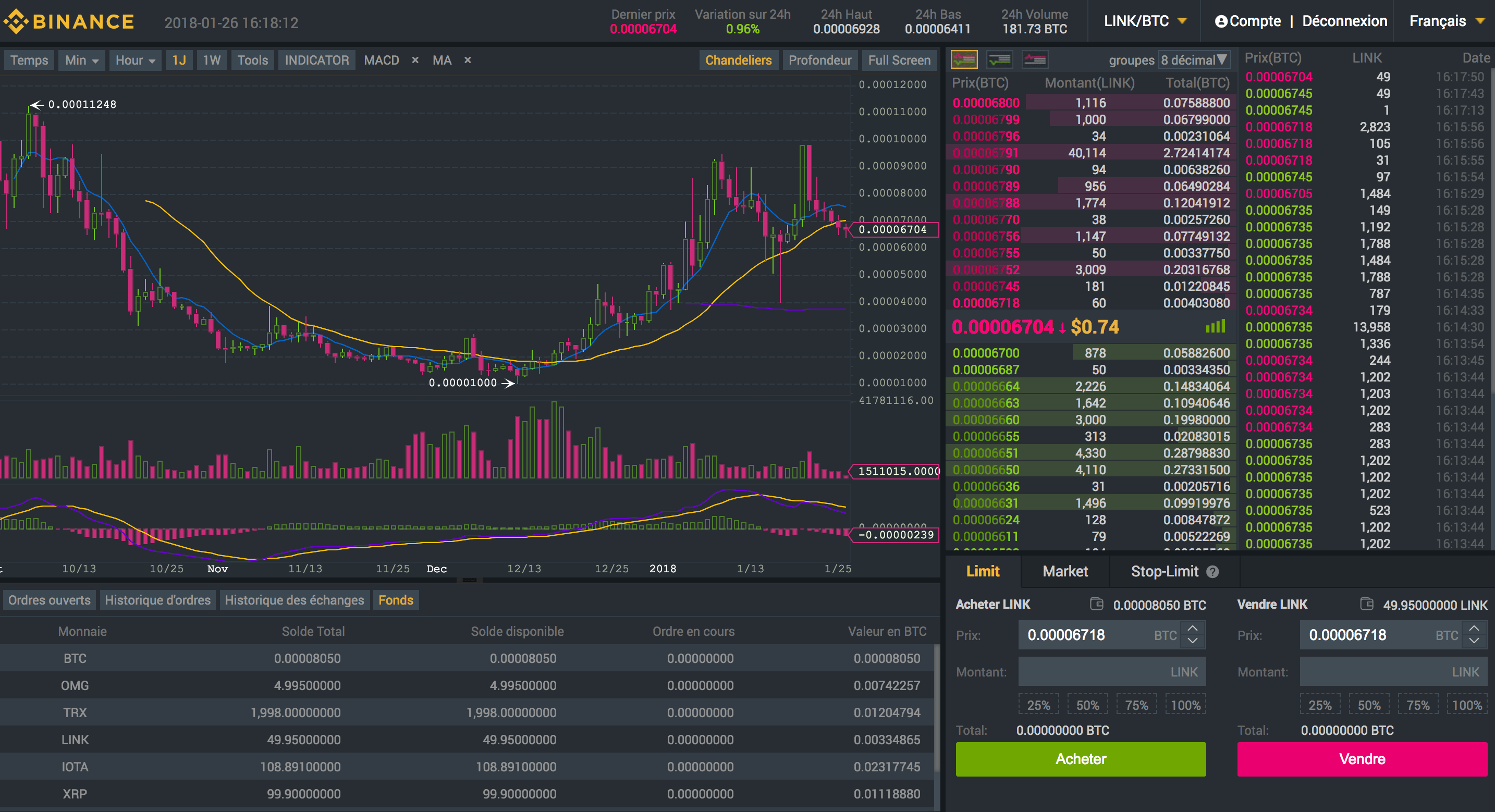Open the Fonds tab
Viewport: 1495px width, 812px height.
pyautogui.click(x=396, y=600)
